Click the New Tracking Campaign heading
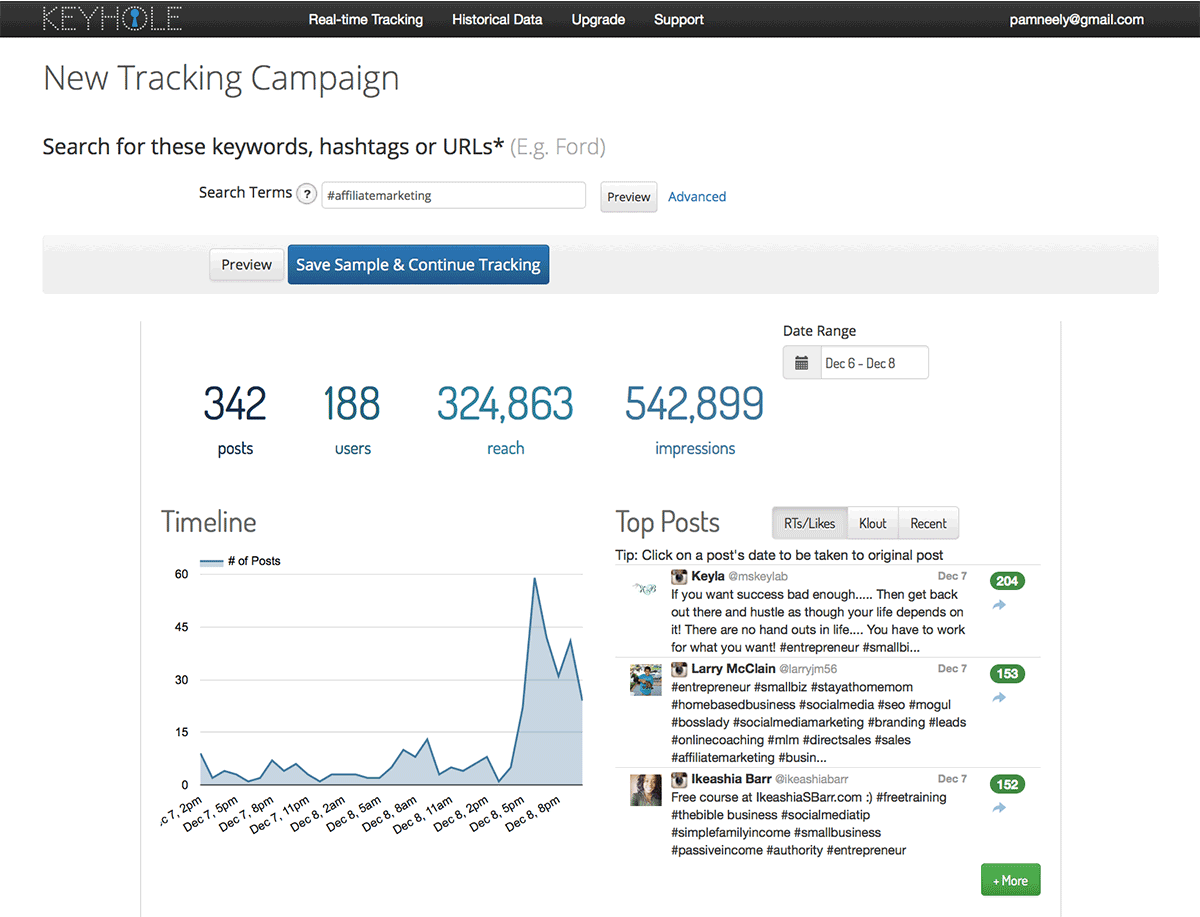The height and width of the screenshot is (917, 1200). point(221,78)
